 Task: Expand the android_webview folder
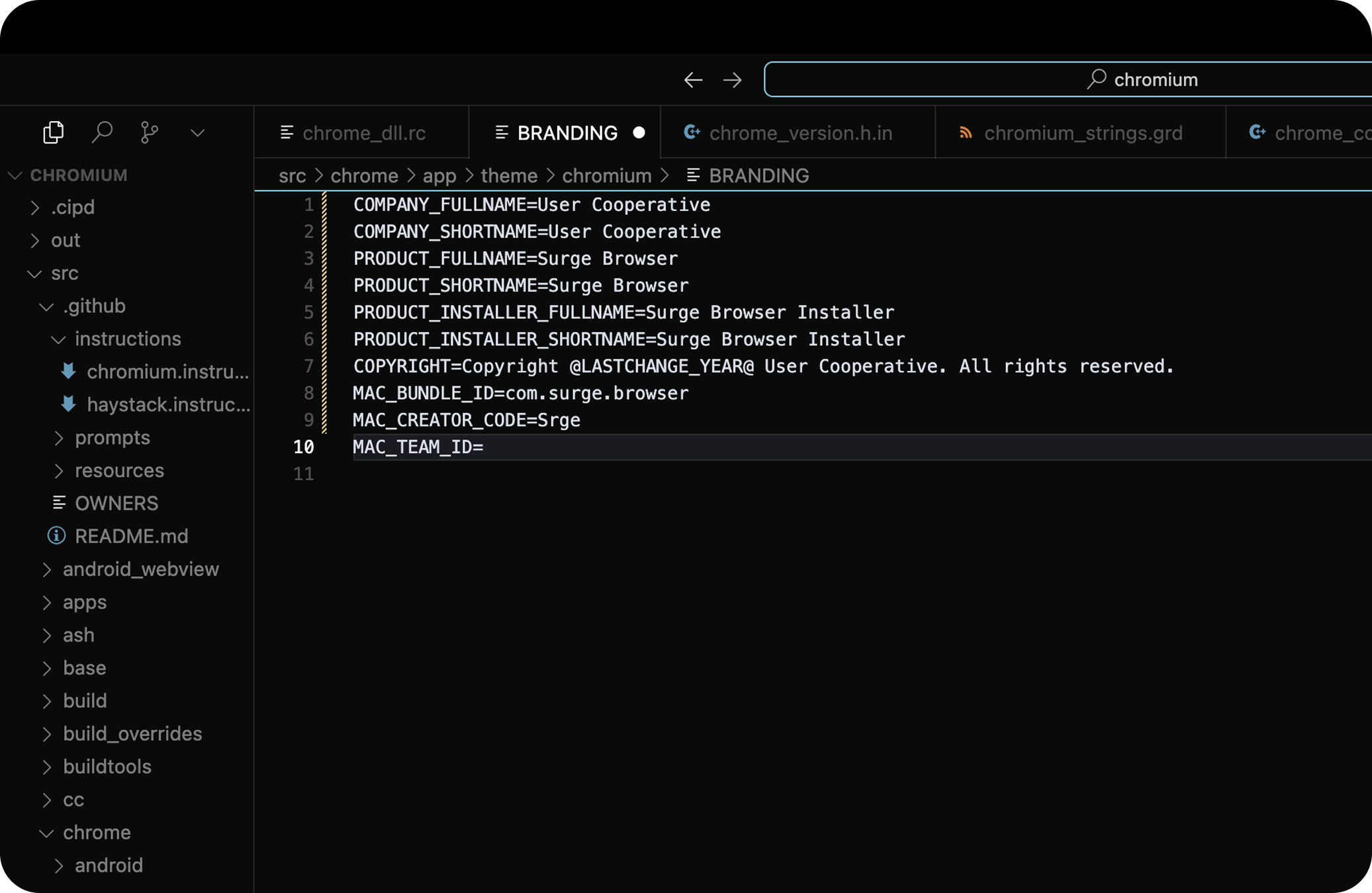(x=127, y=570)
